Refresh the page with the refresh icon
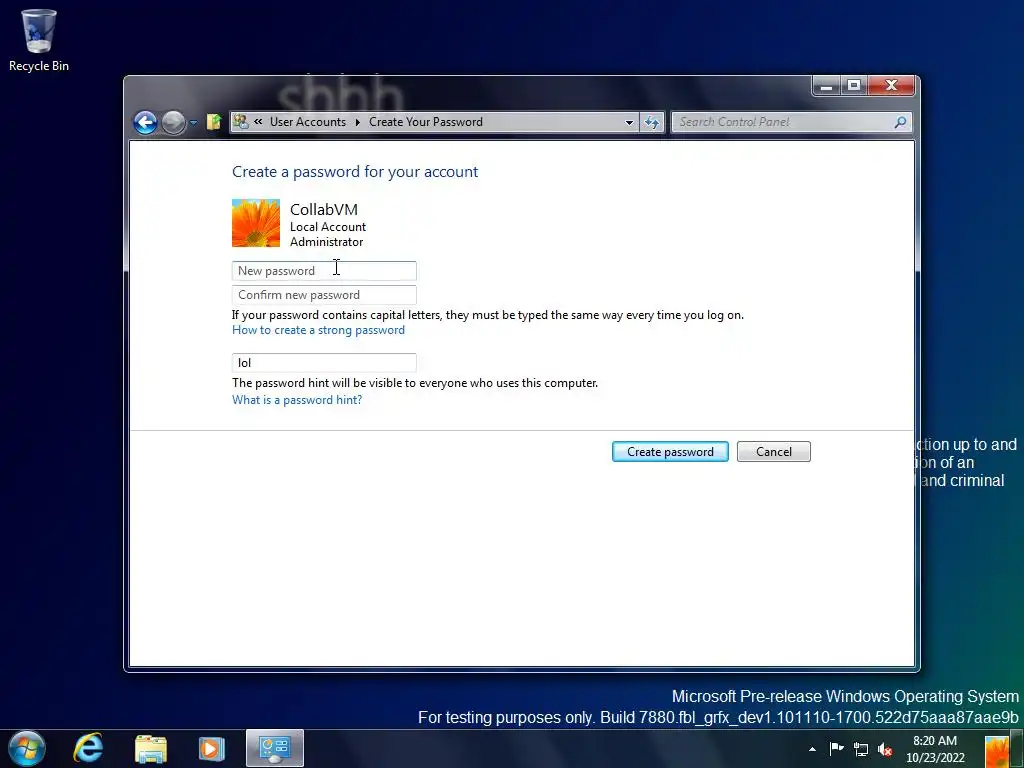Viewport: 1024px width, 768px height. [652, 122]
